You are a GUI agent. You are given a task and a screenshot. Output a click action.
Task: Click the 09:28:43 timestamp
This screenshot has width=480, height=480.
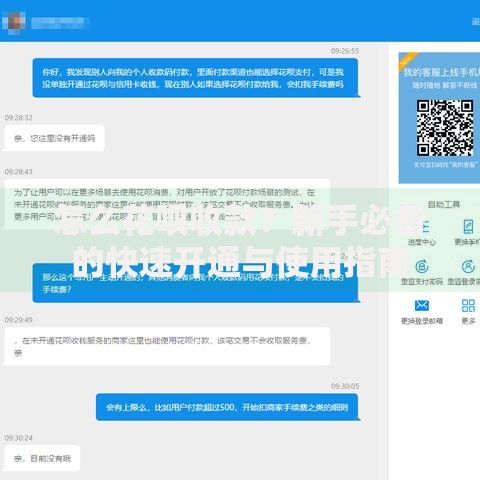[19, 172]
